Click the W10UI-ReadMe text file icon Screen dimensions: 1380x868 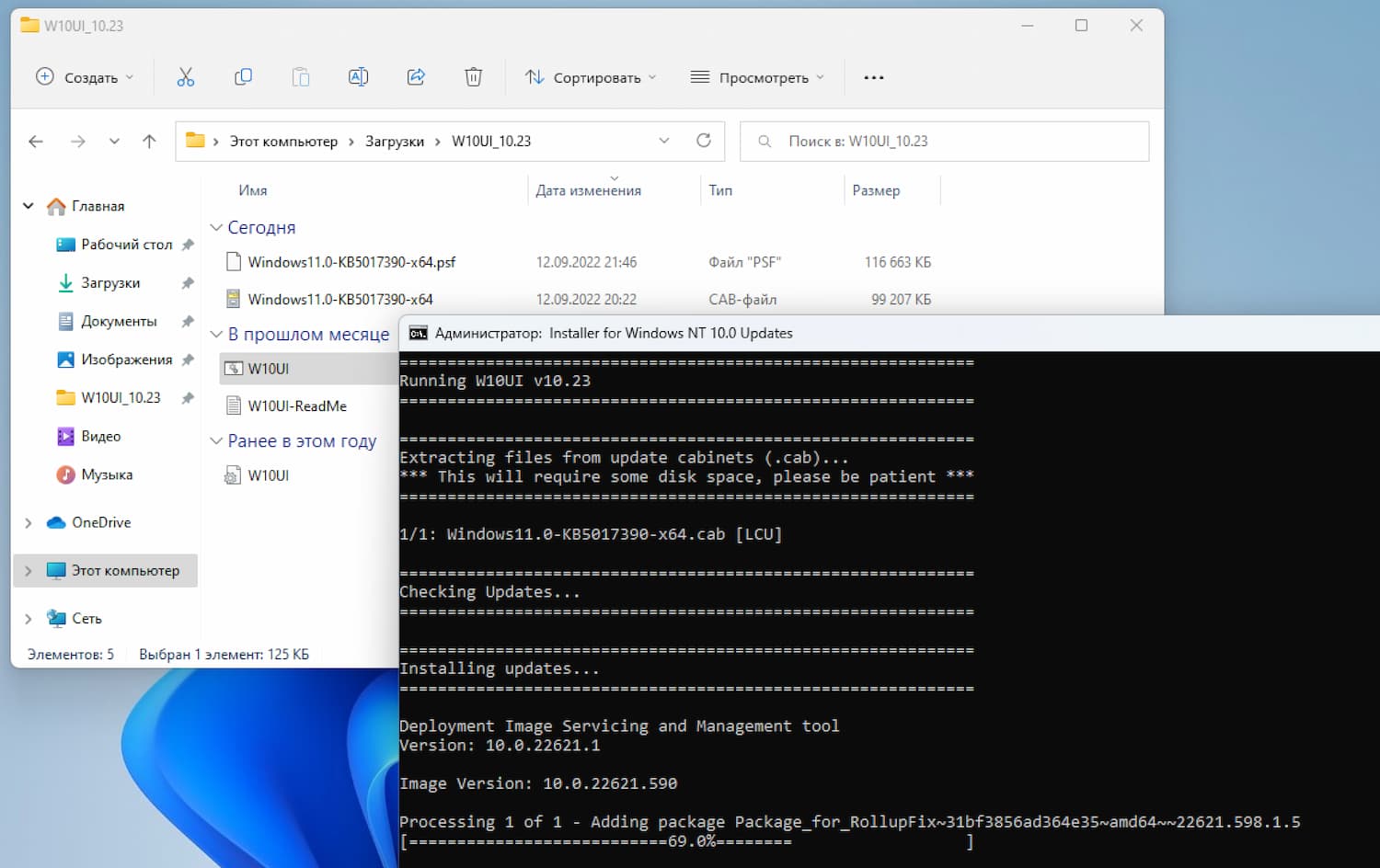click(x=234, y=405)
